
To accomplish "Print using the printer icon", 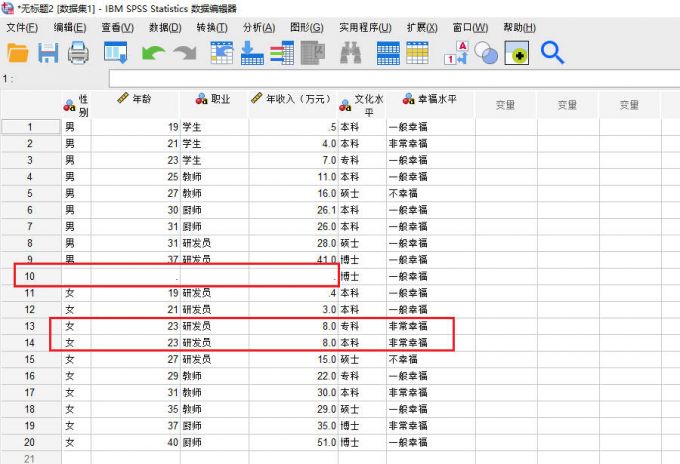I will tap(78, 53).
